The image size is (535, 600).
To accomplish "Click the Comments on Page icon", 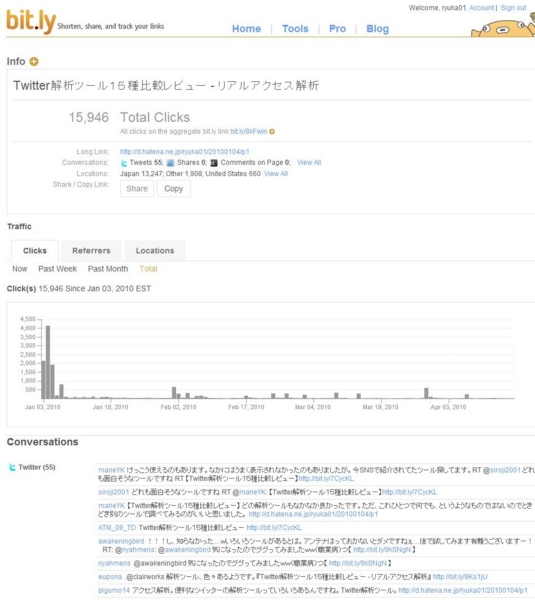I will (x=214, y=163).
